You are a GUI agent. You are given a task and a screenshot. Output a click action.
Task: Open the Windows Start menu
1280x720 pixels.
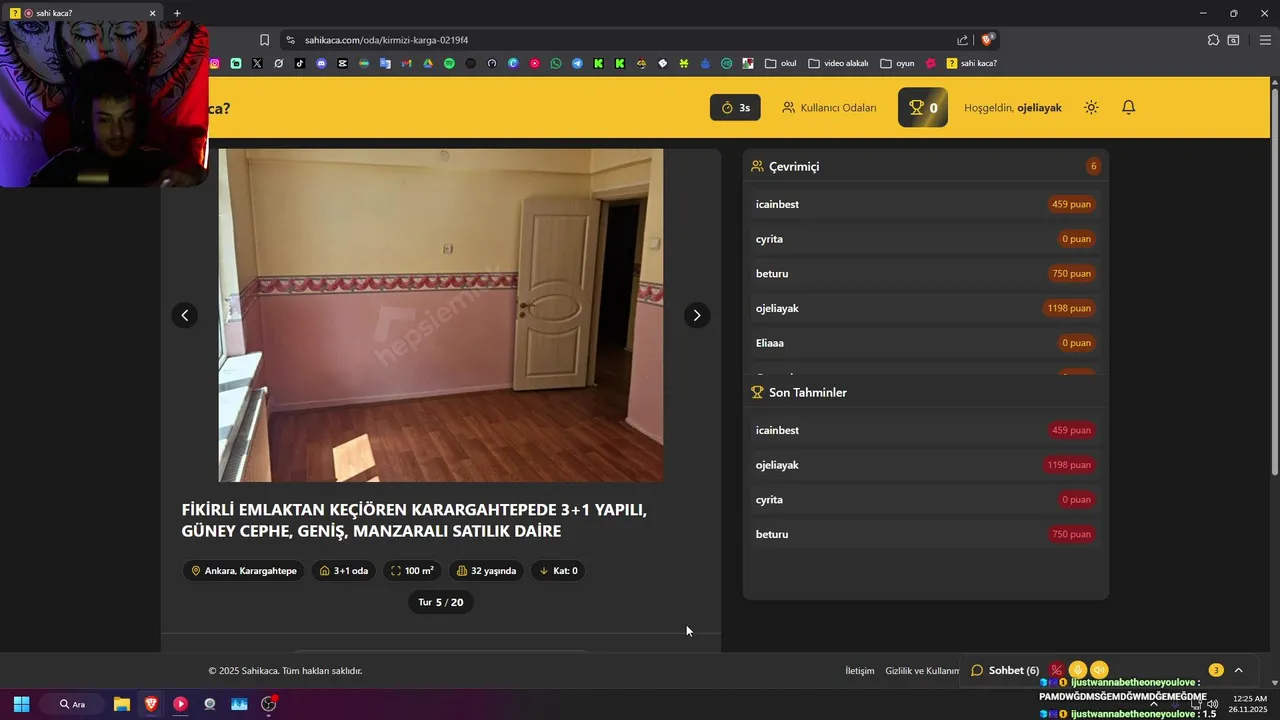[x=21, y=704]
